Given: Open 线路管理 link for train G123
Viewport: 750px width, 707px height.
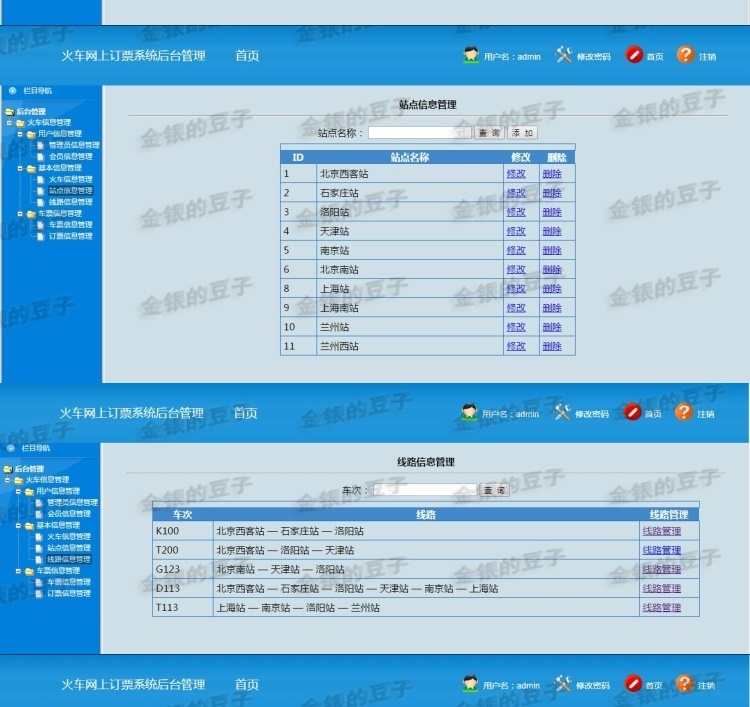Looking at the screenshot, I should 662,569.
